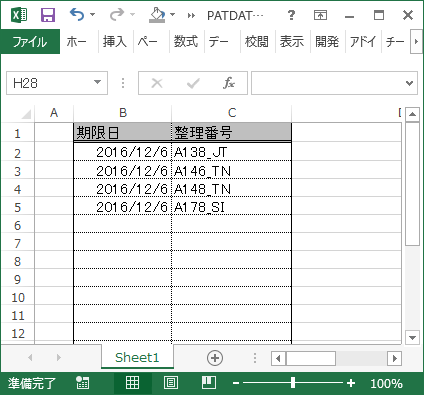Open the 開発 ribbon tab
The image size is (424, 395).
(327, 42)
